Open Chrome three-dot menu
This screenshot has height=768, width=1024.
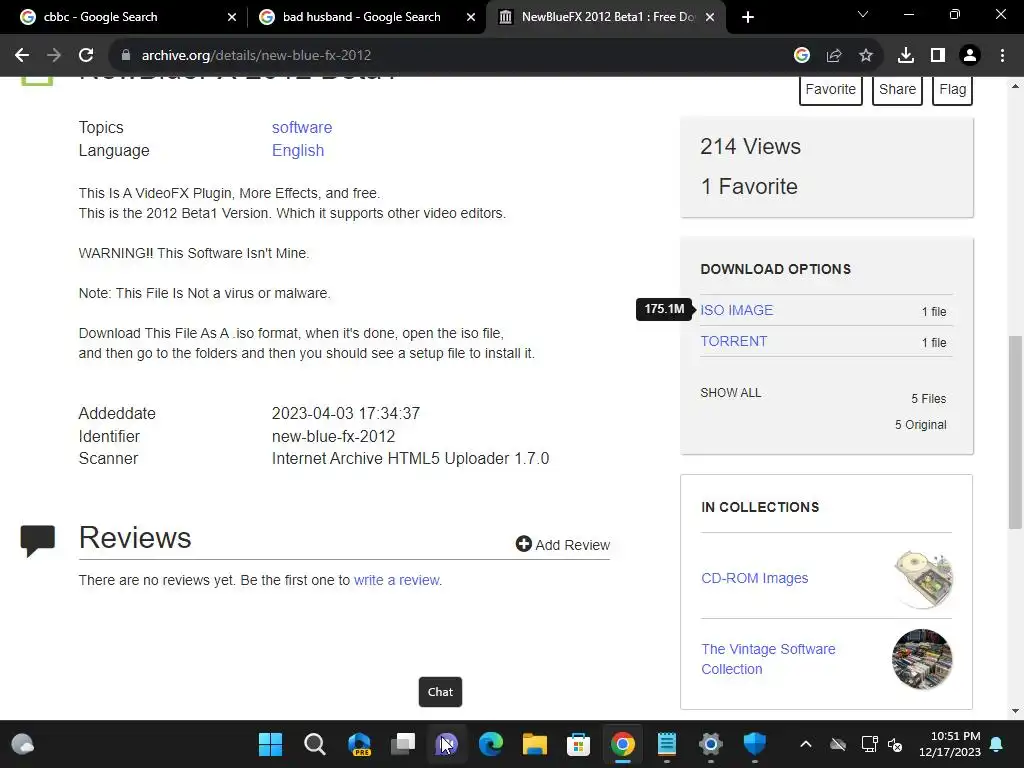pyautogui.click(x=1002, y=56)
